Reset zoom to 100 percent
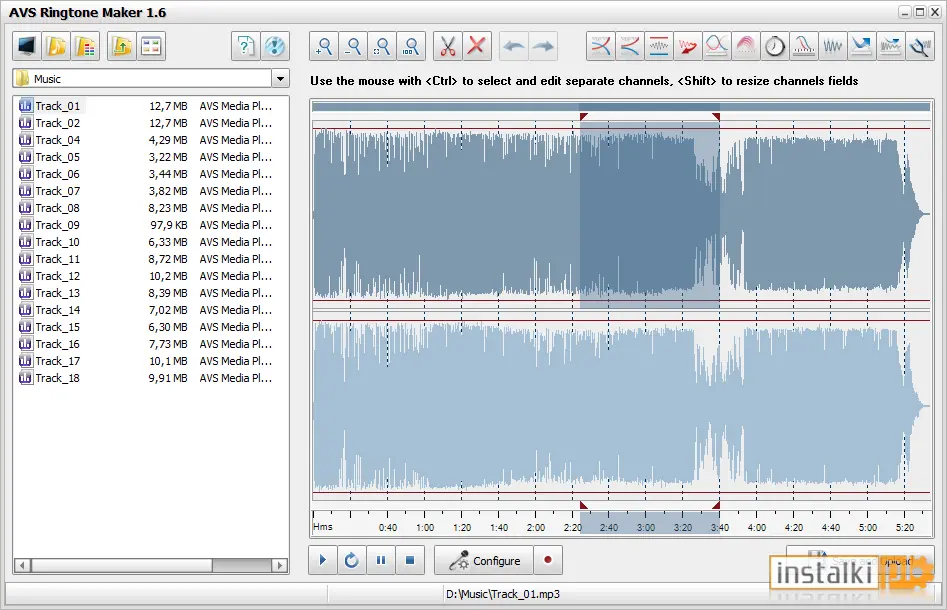947x610 pixels. coord(411,47)
